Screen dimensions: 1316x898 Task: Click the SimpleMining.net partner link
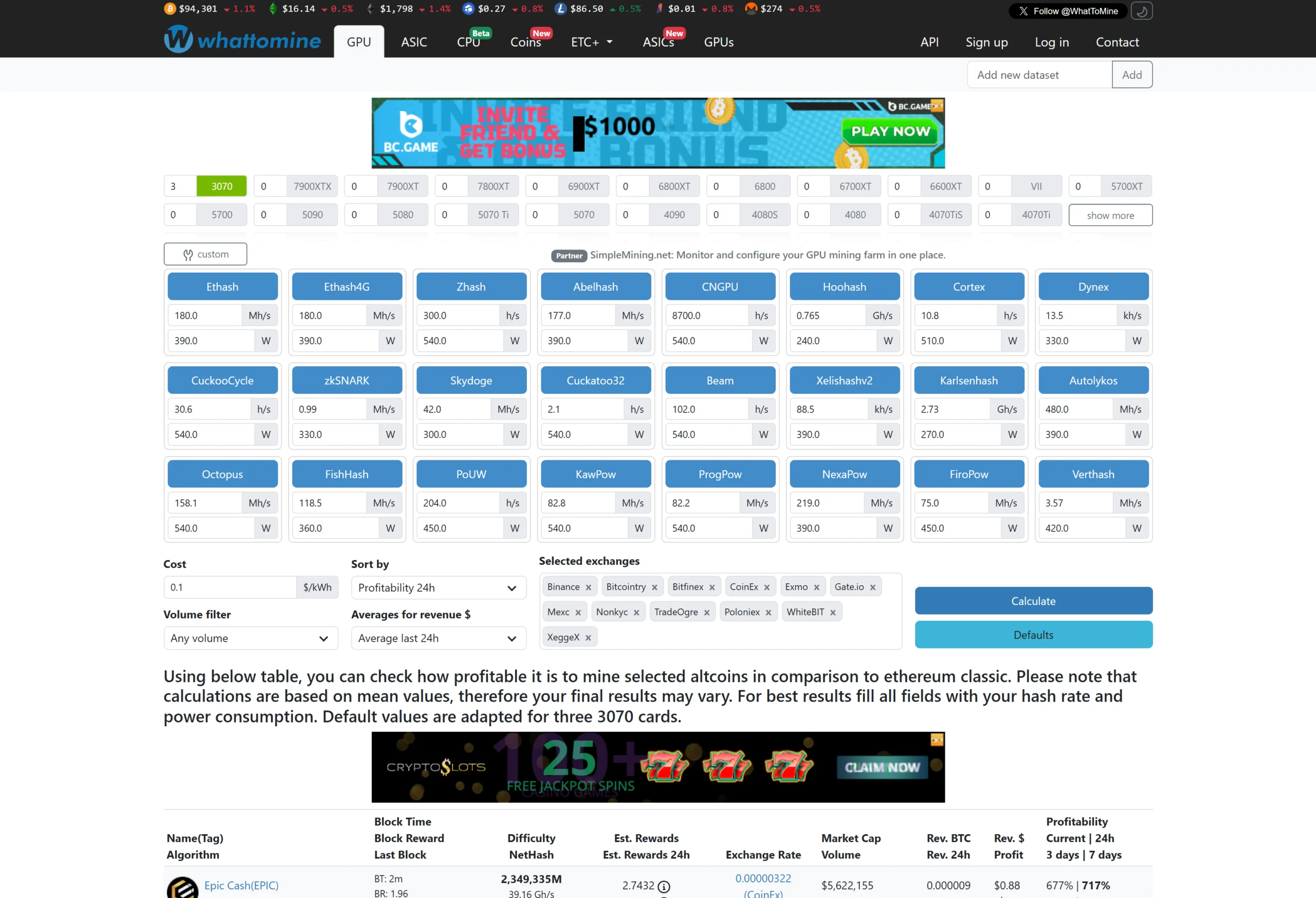coord(767,255)
